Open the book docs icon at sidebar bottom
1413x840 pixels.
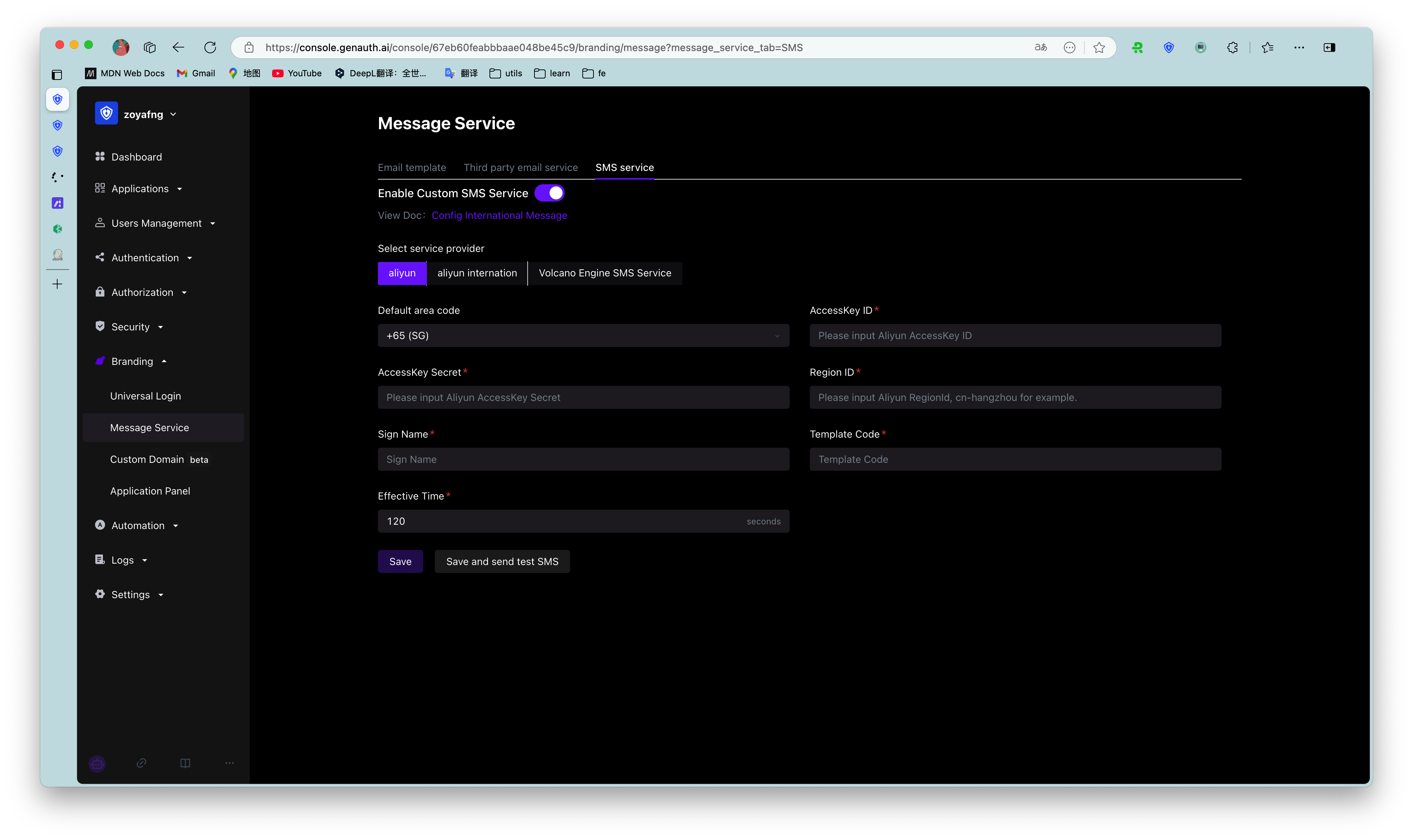[185, 763]
